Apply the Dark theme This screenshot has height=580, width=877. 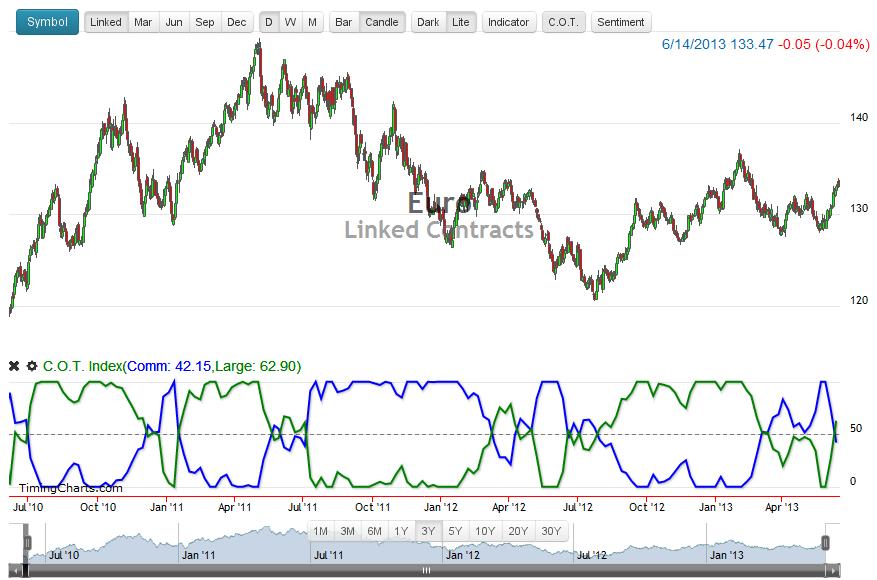click(x=428, y=22)
